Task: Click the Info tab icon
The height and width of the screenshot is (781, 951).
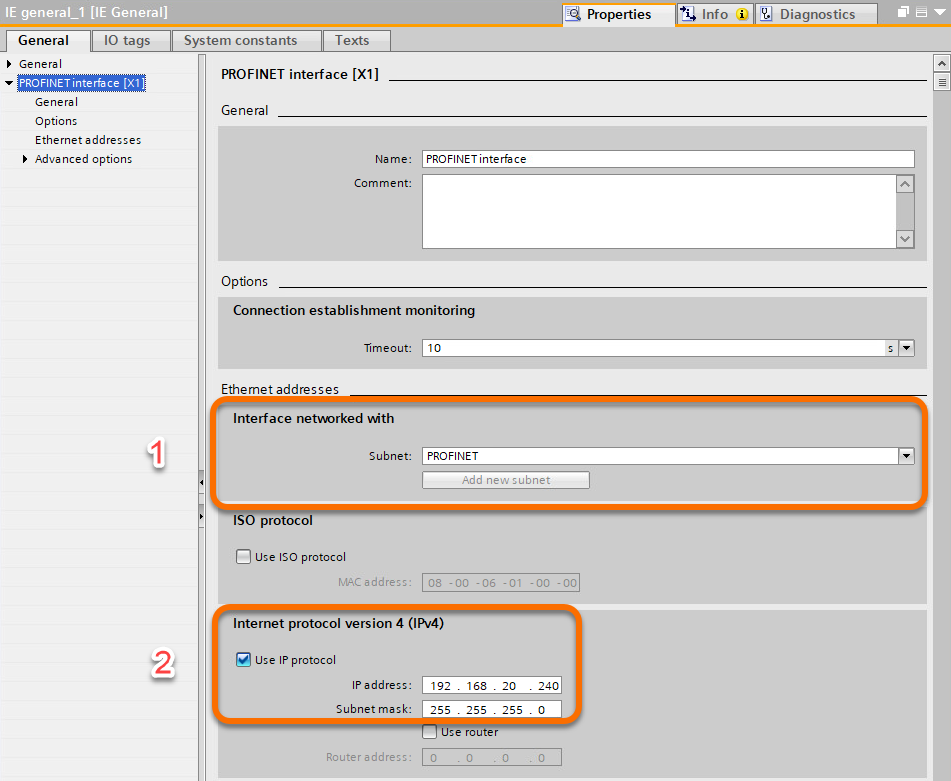Action: pyautogui.click(x=688, y=13)
